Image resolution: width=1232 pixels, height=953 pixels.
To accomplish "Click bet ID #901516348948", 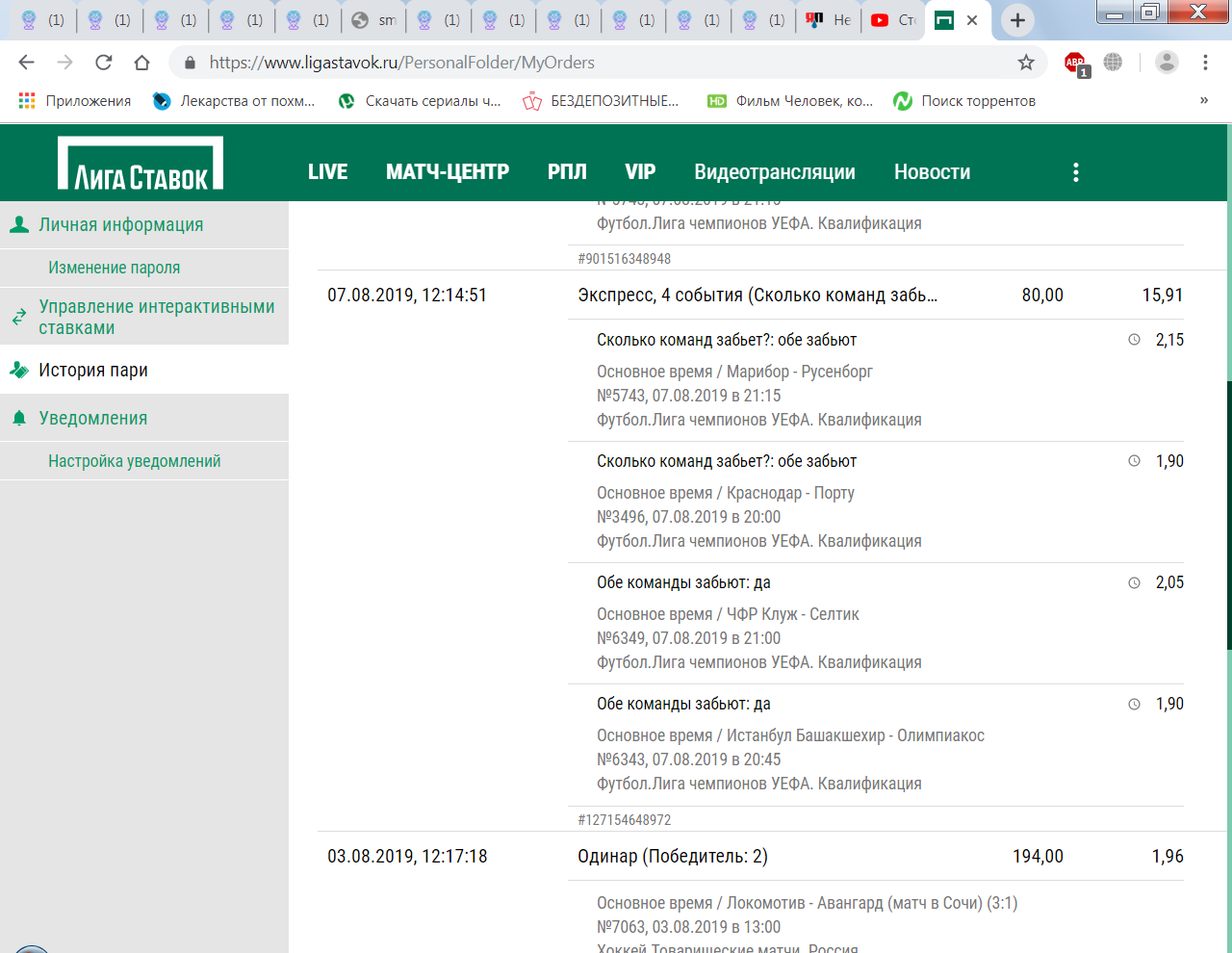I will pyautogui.click(x=625, y=259).
